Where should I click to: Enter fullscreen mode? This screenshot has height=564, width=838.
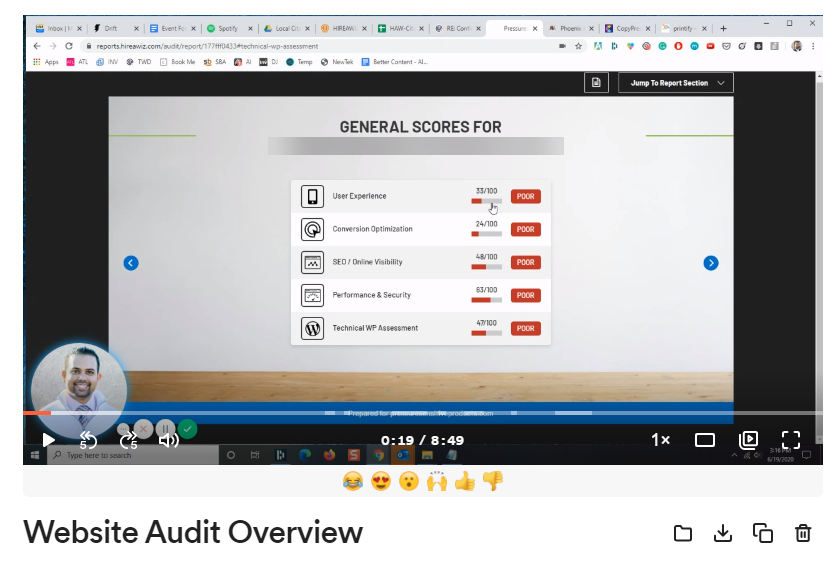pos(791,440)
